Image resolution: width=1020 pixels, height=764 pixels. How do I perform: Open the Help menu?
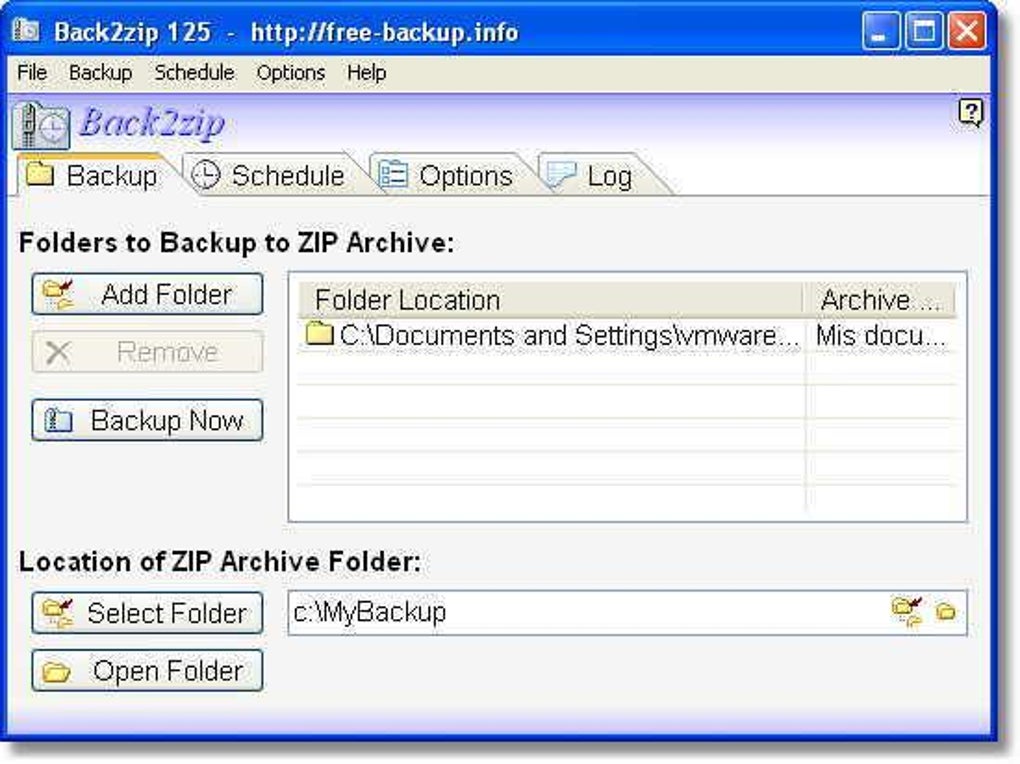coord(366,72)
